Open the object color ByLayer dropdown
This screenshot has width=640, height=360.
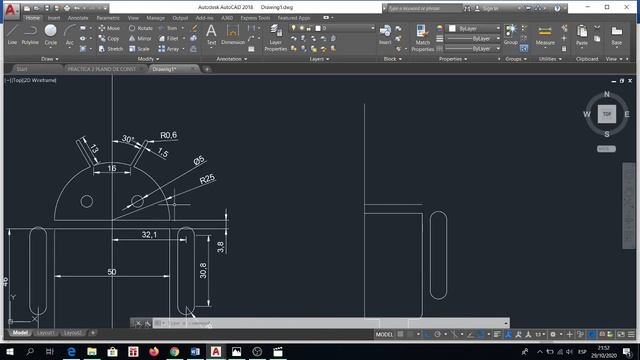point(474,28)
